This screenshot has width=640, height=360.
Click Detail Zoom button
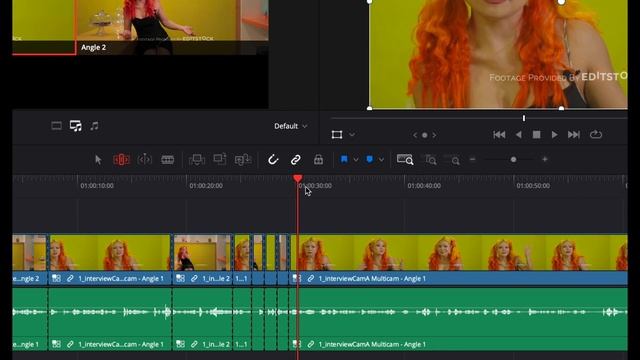(430, 160)
